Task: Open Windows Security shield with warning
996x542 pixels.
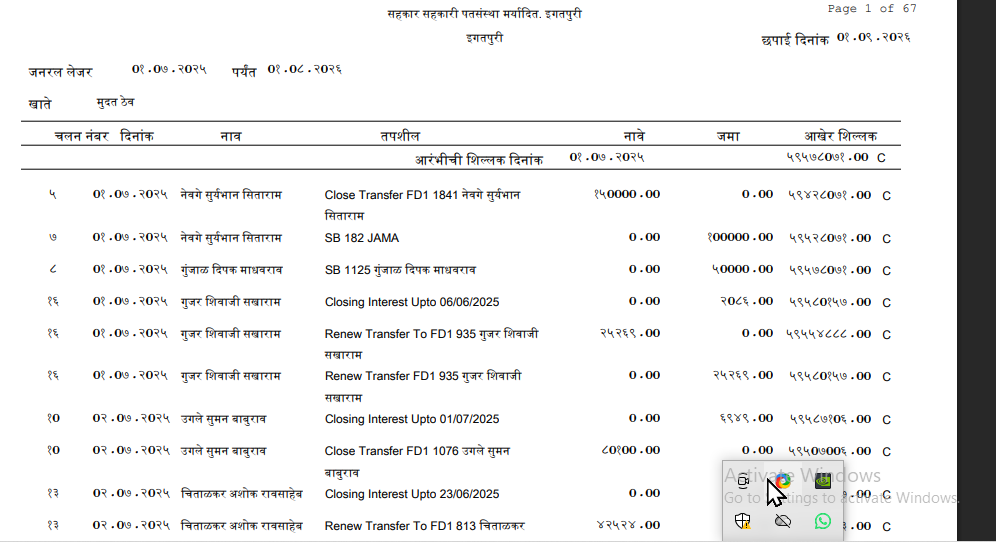Action: [x=743, y=521]
